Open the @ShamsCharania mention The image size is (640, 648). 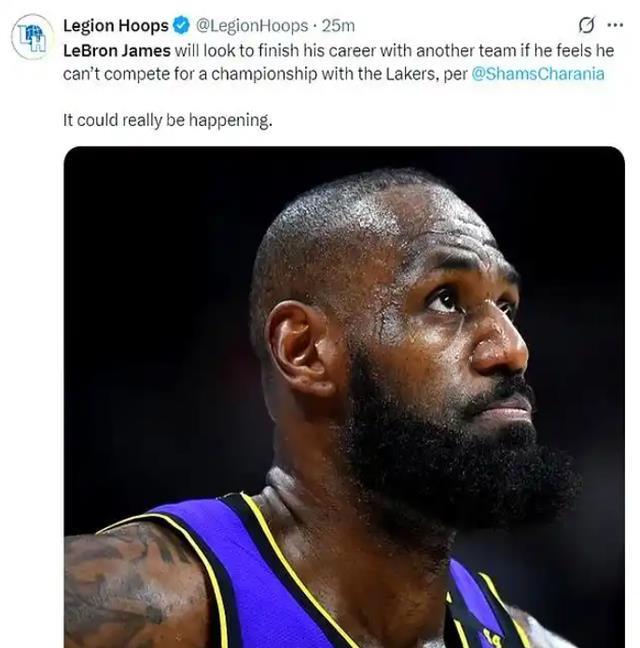pyautogui.click(x=538, y=74)
